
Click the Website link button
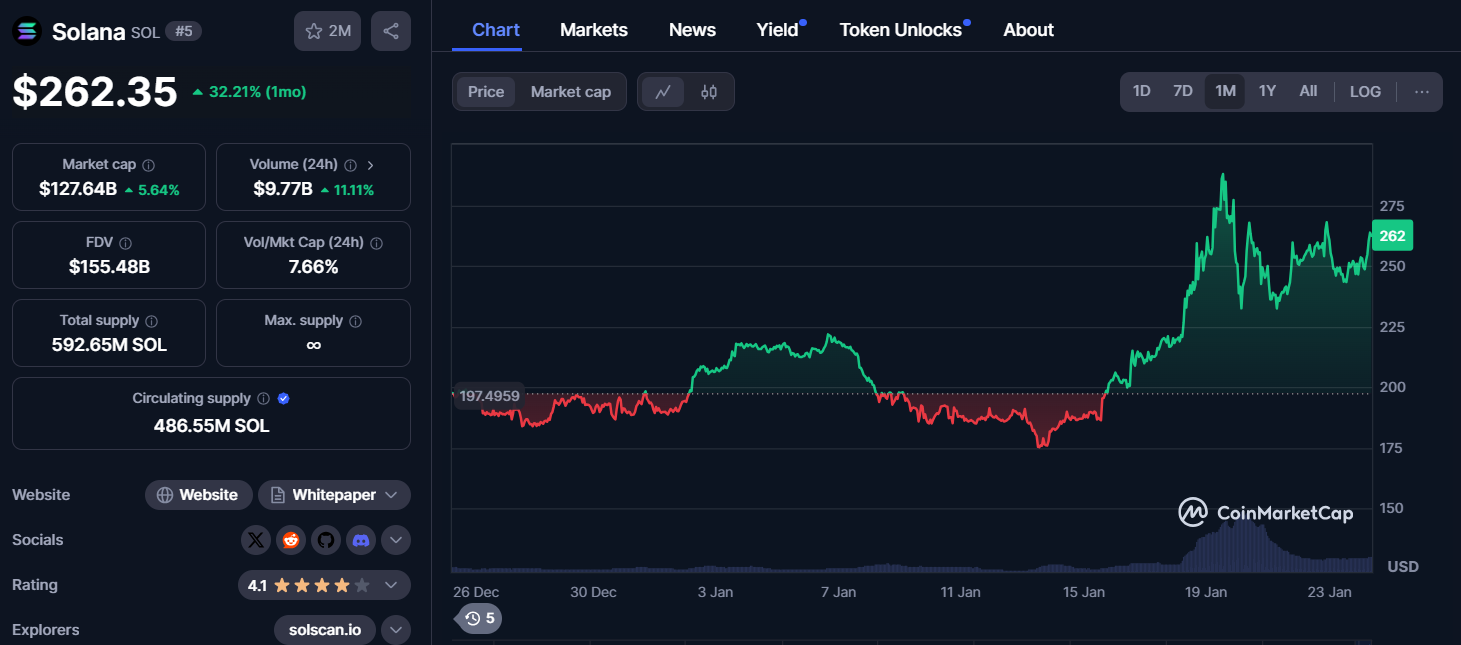(199, 495)
